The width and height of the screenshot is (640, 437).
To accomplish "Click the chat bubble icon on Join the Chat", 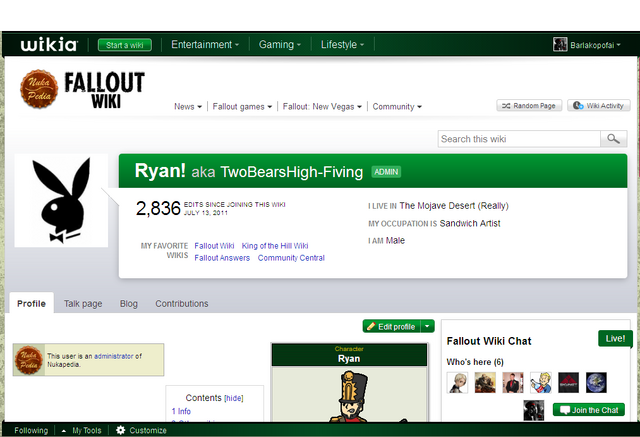I will [565, 410].
